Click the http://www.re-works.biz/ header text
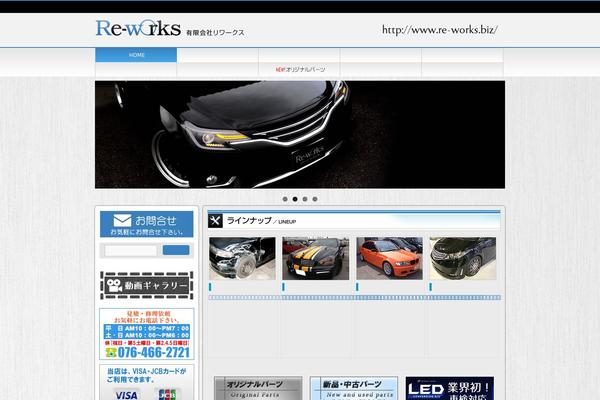 (x=440, y=29)
